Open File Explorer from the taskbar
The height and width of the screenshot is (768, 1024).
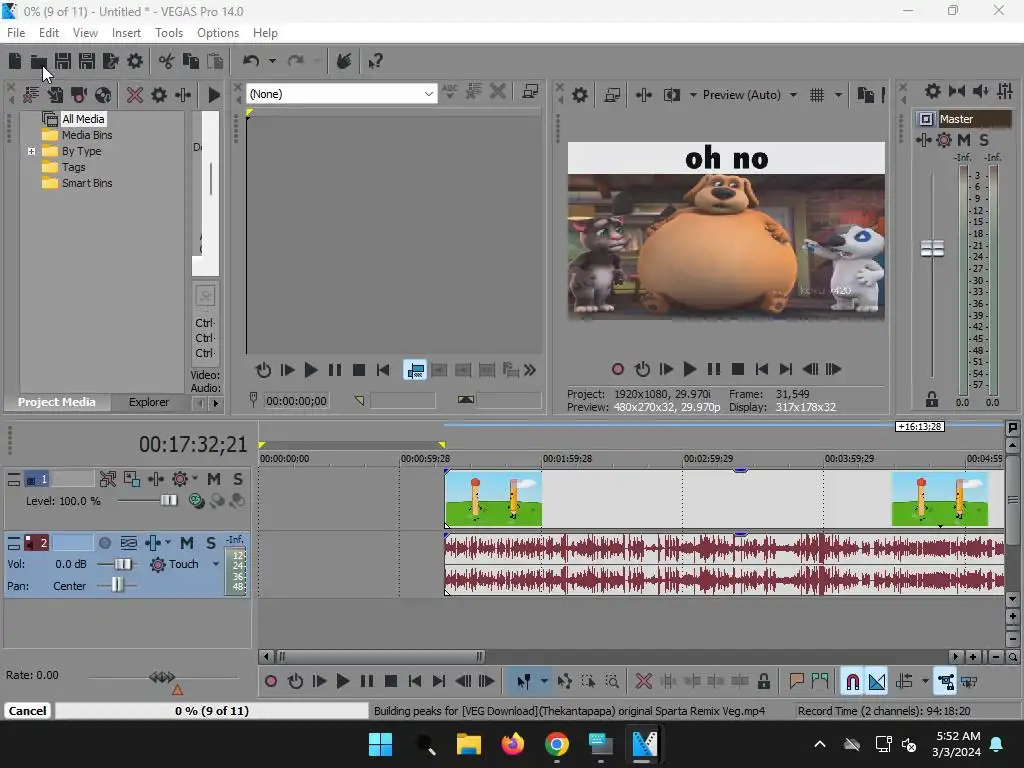point(468,744)
